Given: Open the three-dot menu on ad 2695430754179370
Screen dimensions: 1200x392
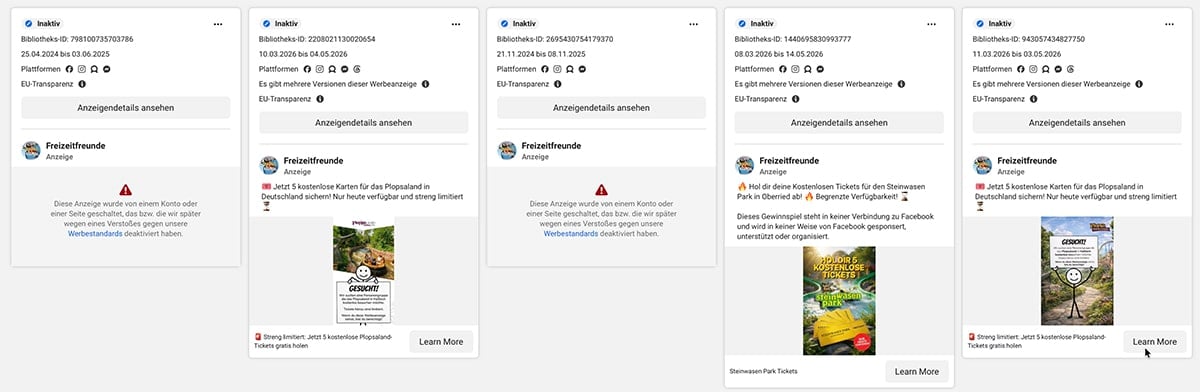Looking at the screenshot, I should click(693, 23).
